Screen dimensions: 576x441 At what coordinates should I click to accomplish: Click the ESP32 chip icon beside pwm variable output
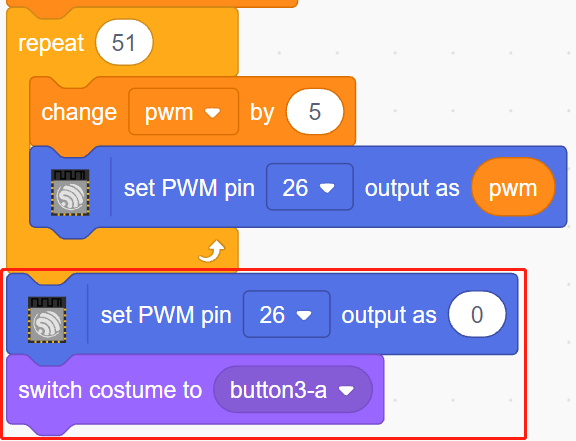click(70, 192)
